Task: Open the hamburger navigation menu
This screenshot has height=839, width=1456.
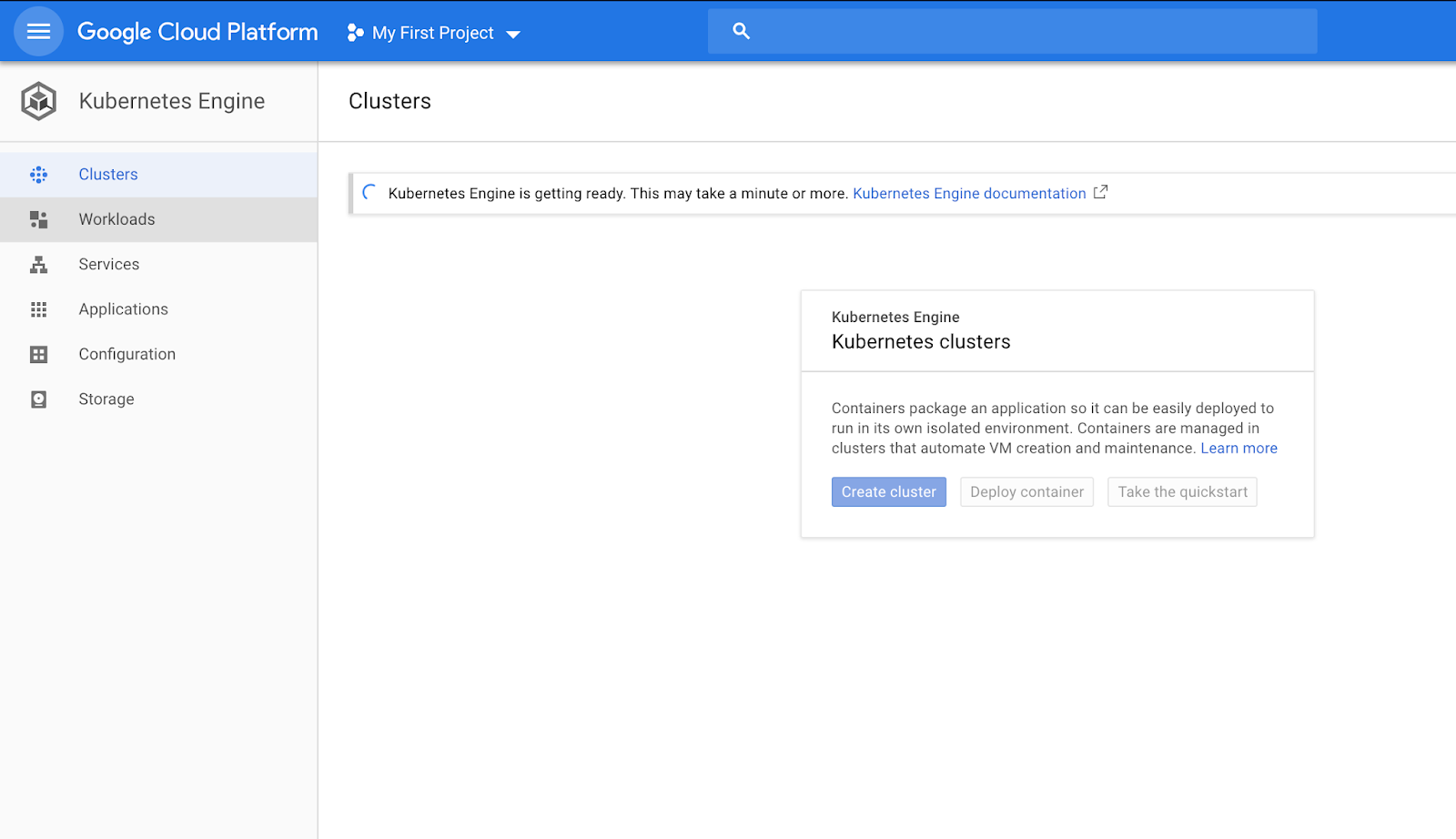Action: coord(38,32)
